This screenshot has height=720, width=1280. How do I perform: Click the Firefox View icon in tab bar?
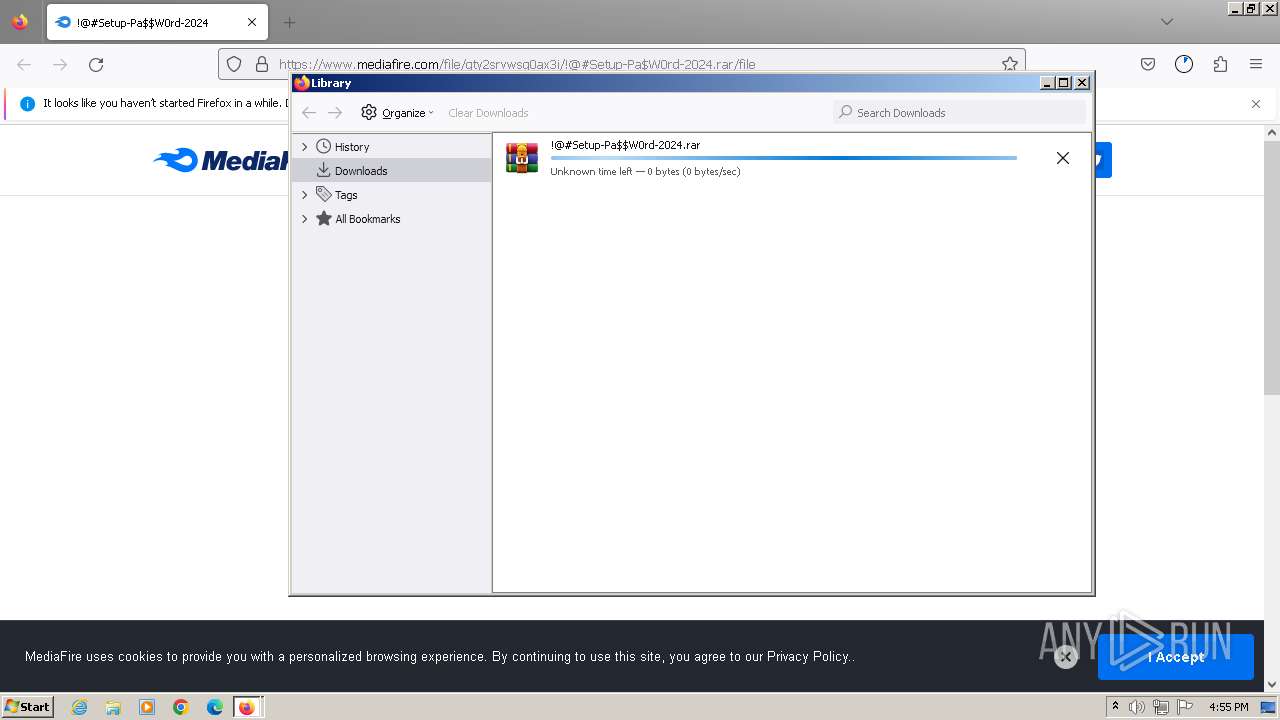20,22
